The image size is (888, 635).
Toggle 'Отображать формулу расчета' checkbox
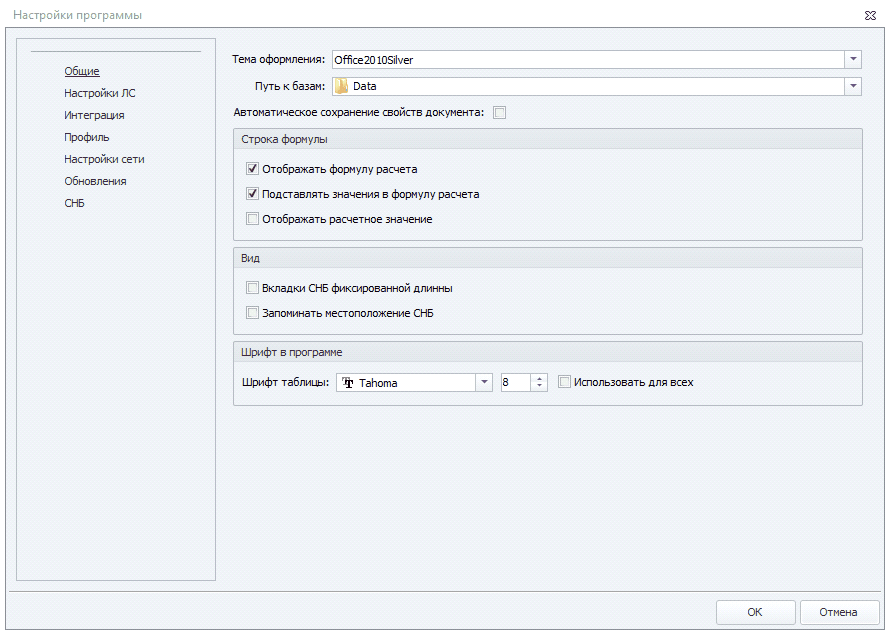(x=253, y=169)
